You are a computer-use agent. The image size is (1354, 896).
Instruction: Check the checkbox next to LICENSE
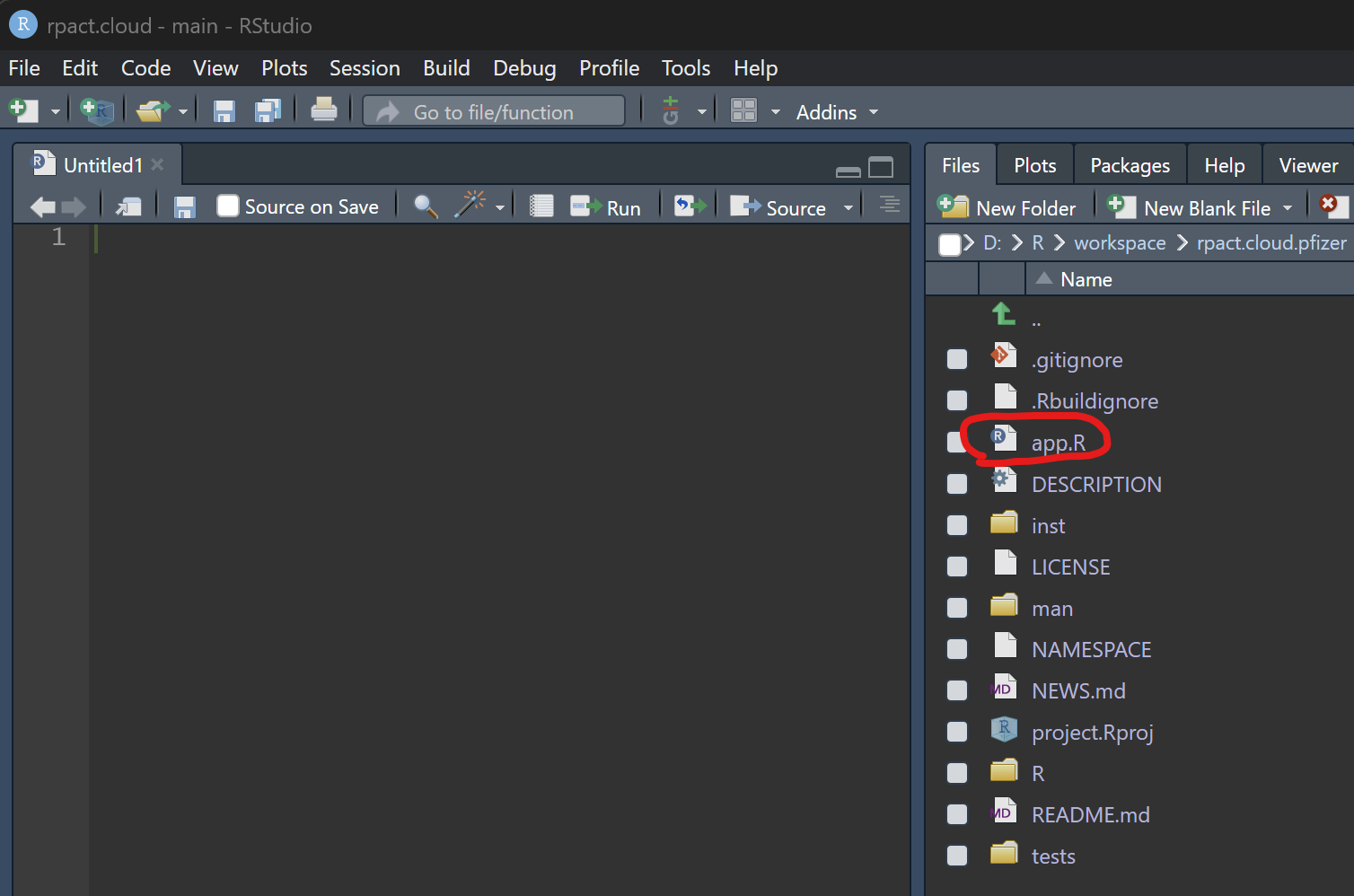point(956,566)
